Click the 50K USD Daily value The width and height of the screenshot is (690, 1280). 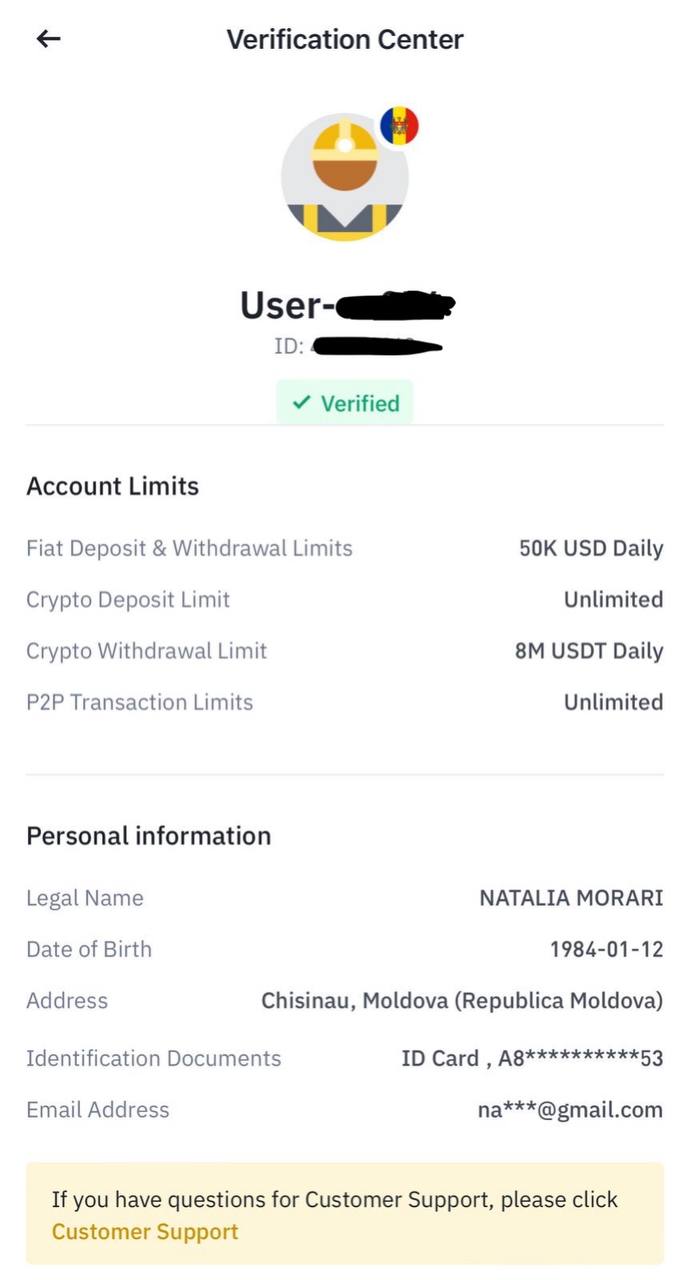(590, 548)
